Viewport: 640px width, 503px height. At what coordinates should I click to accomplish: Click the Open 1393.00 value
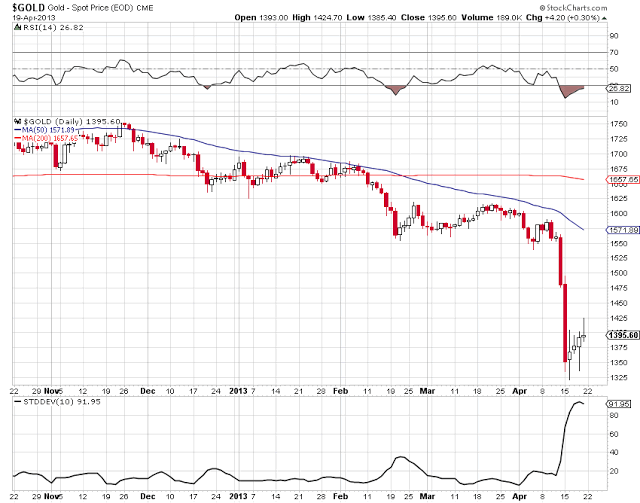pos(261,18)
